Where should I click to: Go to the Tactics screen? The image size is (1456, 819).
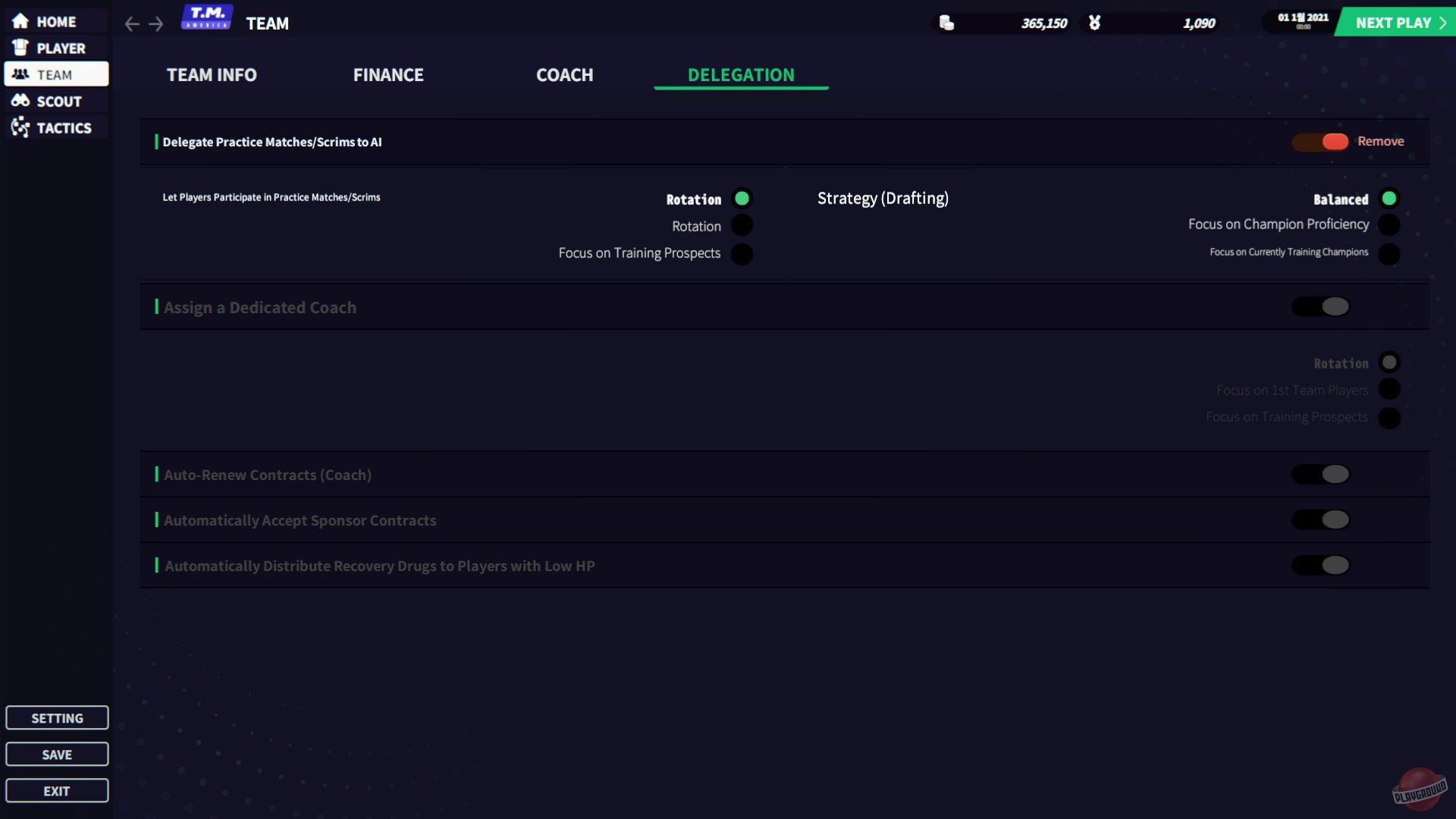coord(57,127)
